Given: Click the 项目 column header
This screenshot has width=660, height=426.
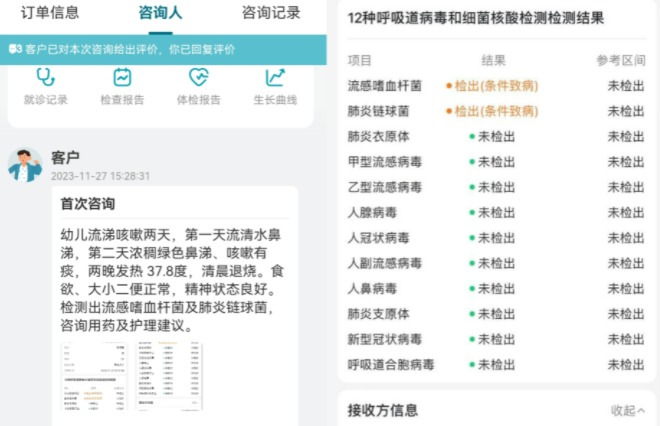Looking at the screenshot, I should [x=359, y=60].
